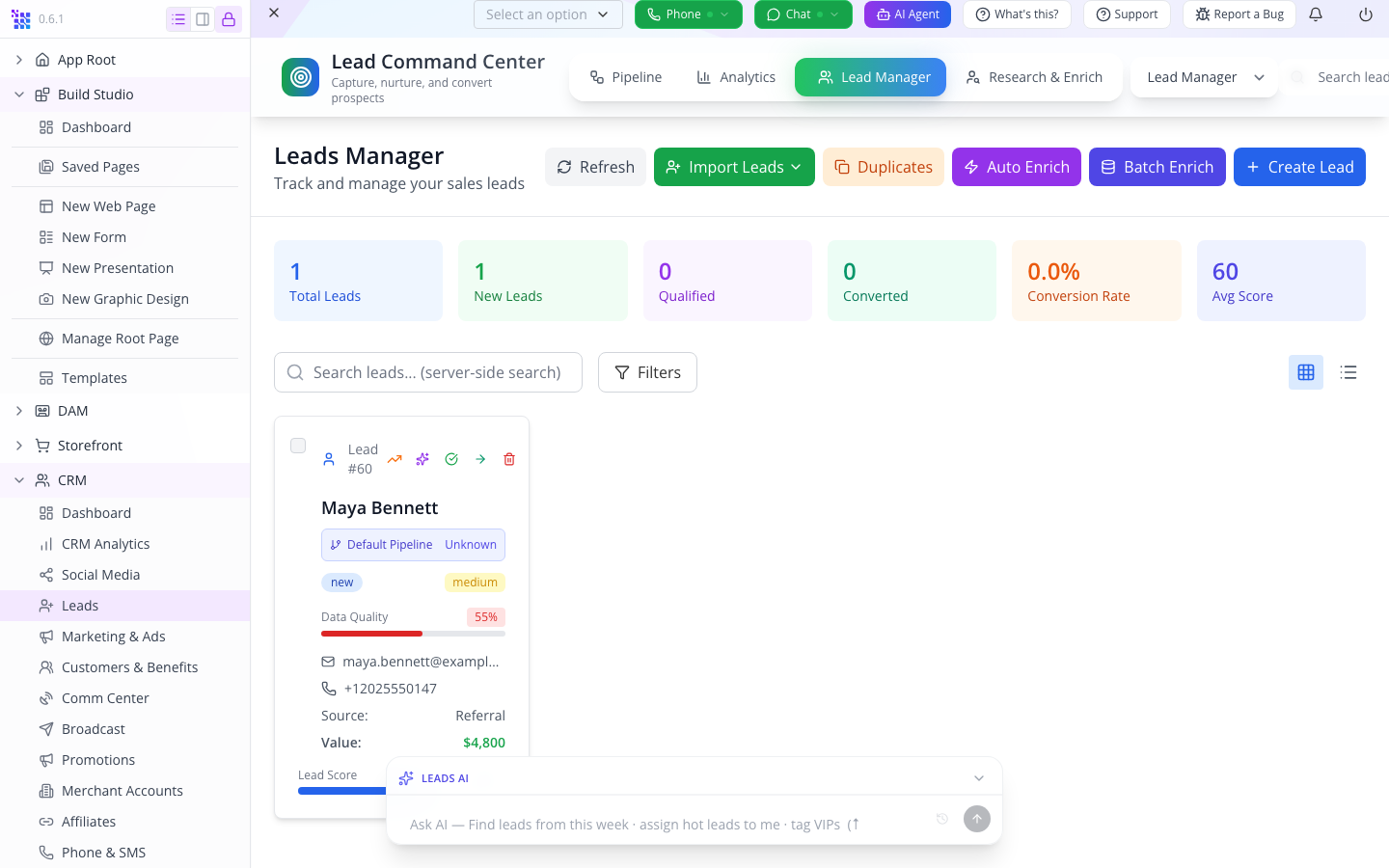Viewport: 1389px width, 868px height.
Task: Open the Lead Manager view selector
Action: pos(1205,77)
